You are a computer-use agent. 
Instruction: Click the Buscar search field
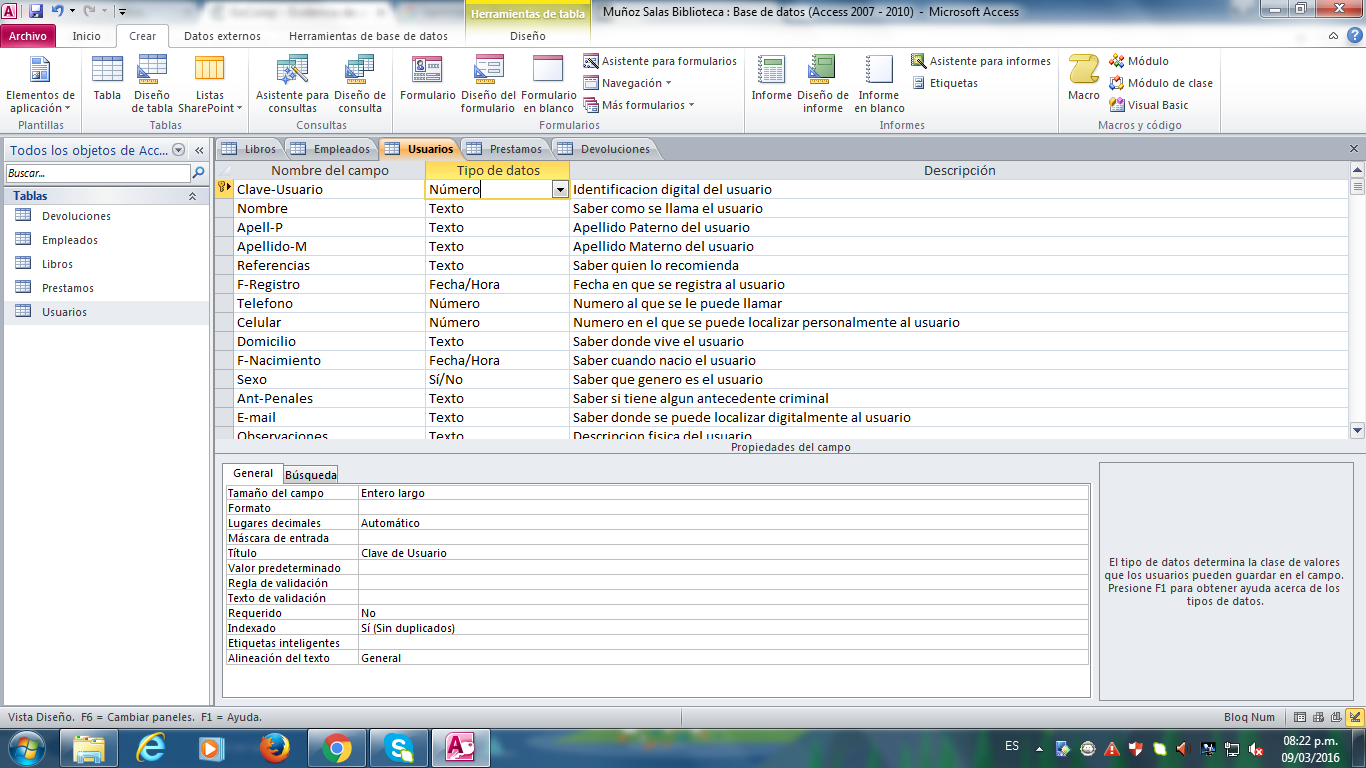(x=96, y=173)
